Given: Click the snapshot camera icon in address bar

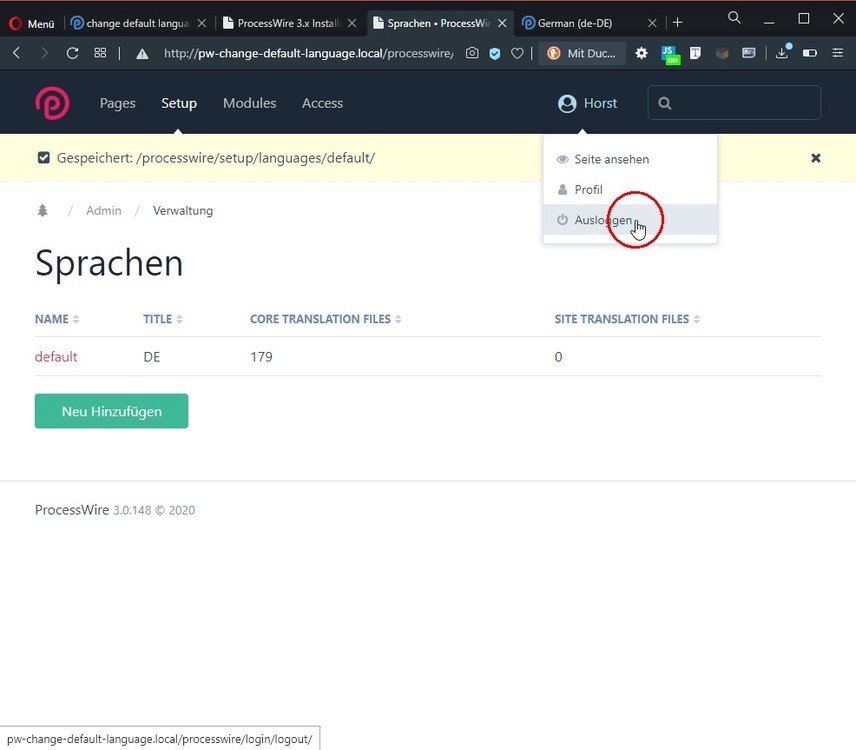Looking at the screenshot, I should 472,53.
